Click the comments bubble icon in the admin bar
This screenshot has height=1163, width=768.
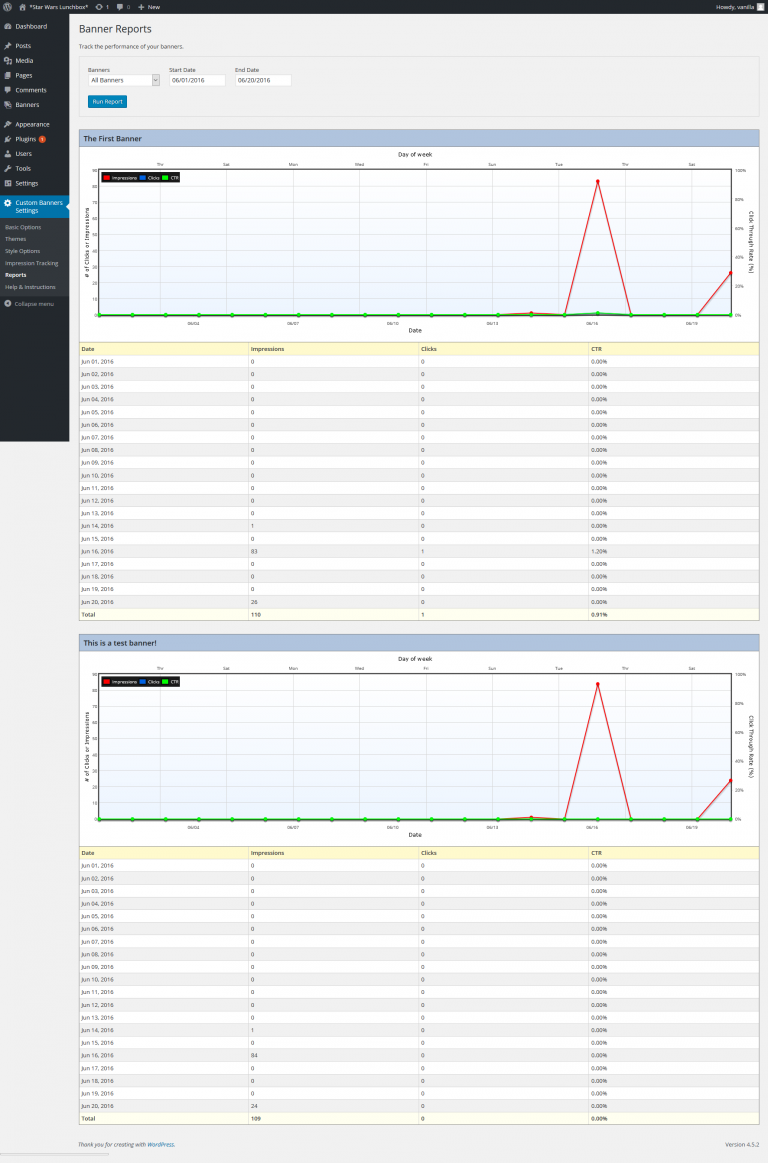[121, 6]
